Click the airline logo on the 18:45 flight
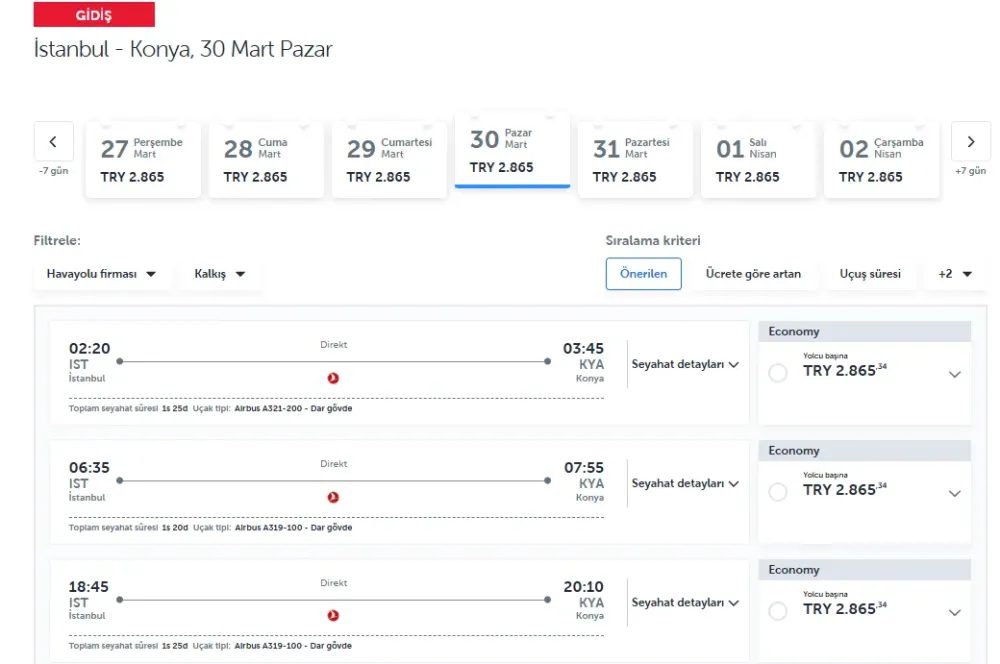This screenshot has height=664, width=1000. 334,616
